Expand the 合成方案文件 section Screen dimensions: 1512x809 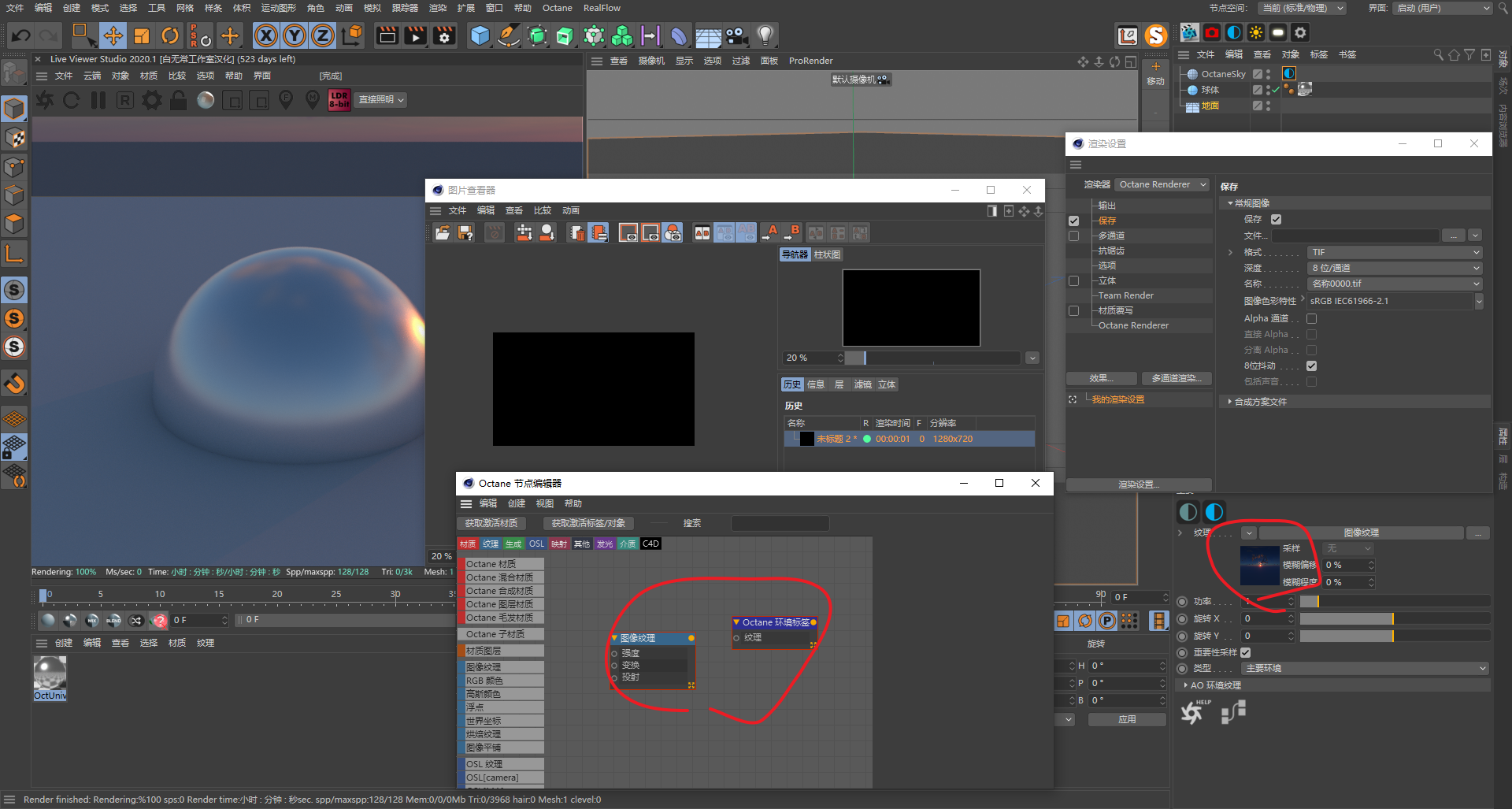tap(1260, 402)
